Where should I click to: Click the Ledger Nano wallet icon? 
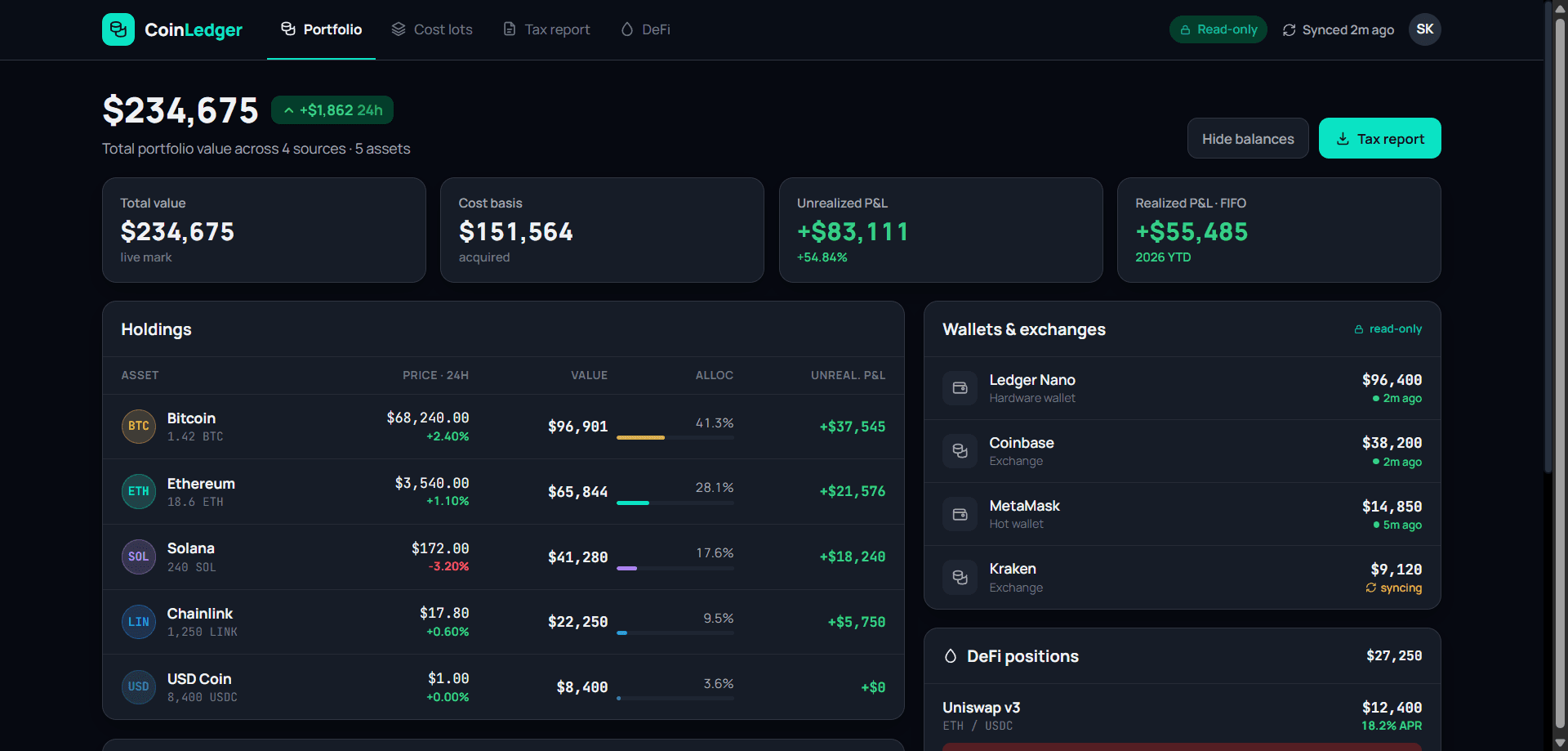[x=960, y=388]
